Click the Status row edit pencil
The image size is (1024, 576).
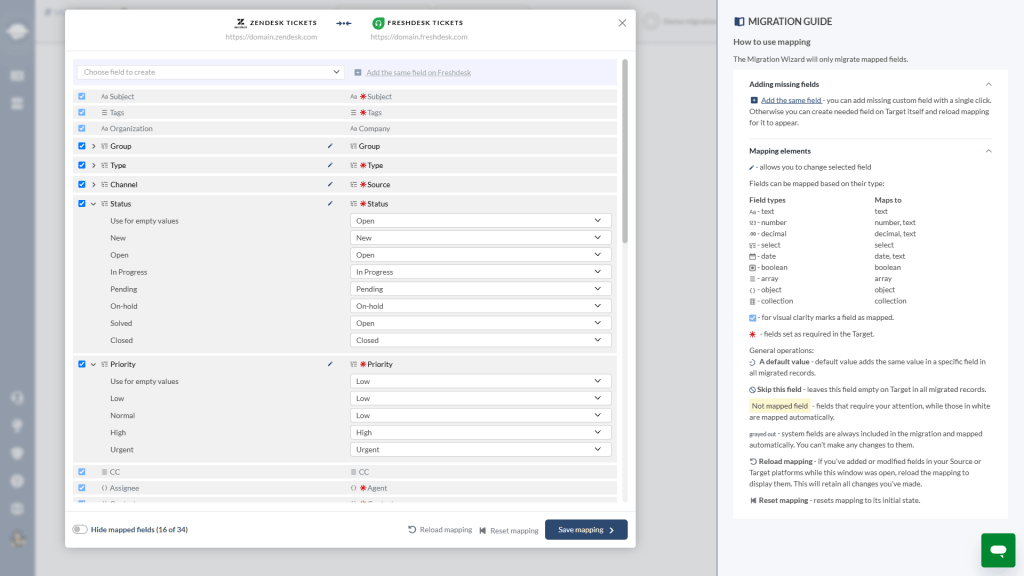point(330,204)
